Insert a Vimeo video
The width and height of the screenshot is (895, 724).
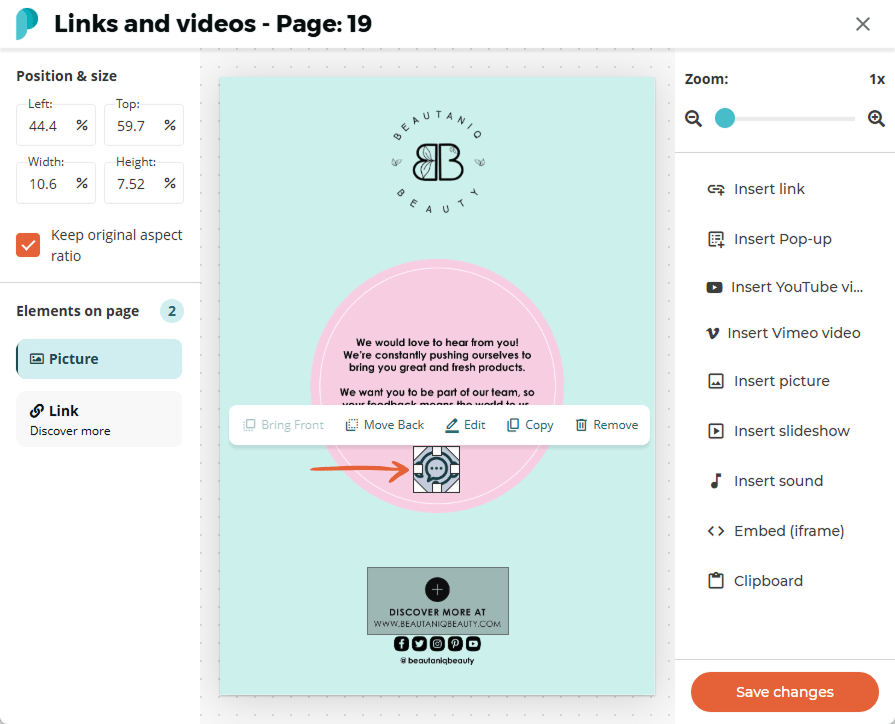[783, 333]
